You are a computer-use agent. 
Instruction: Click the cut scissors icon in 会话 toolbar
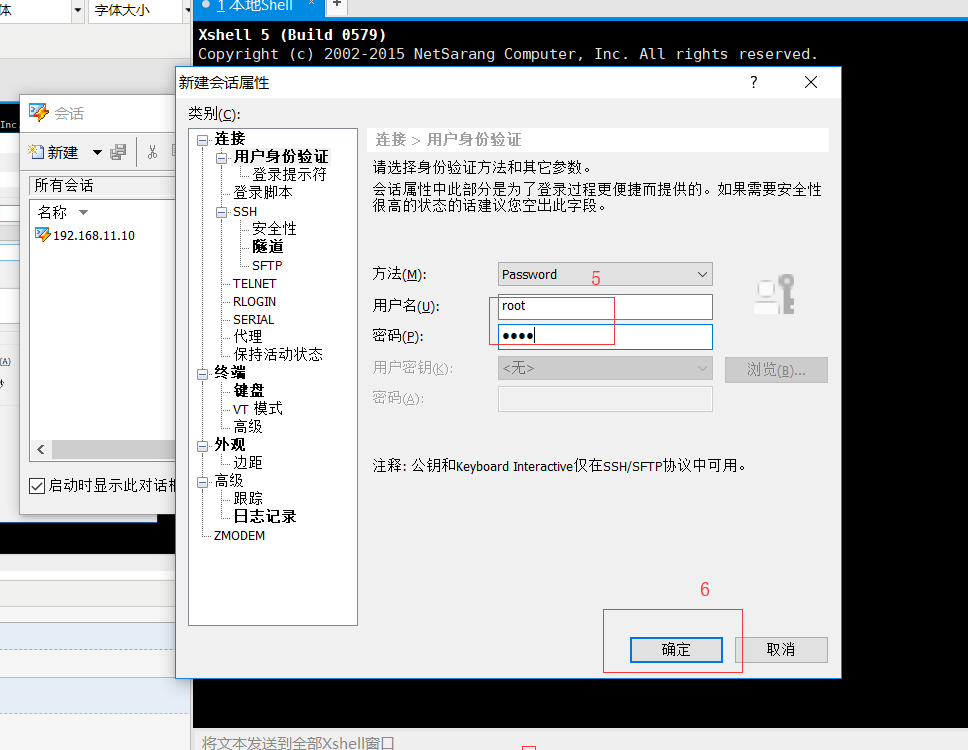point(152,152)
